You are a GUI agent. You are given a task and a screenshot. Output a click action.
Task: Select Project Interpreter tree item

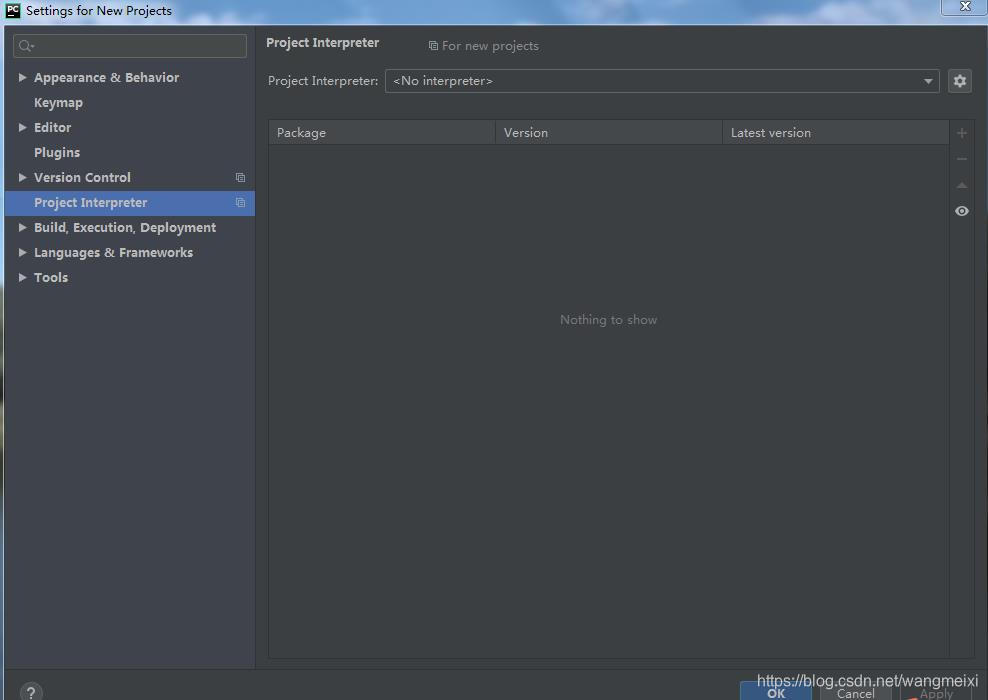coord(129,202)
